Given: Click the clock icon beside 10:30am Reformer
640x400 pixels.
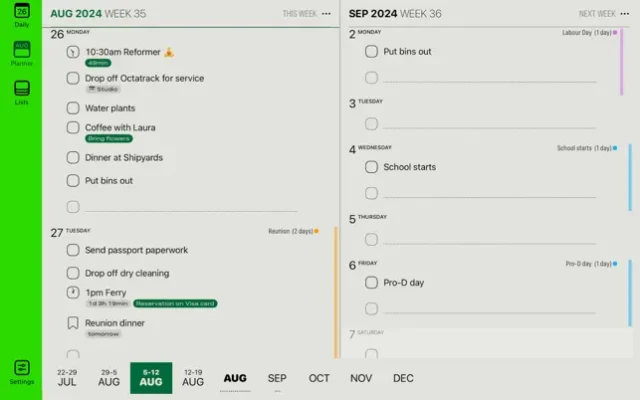Looking at the screenshot, I should click(73, 52).
